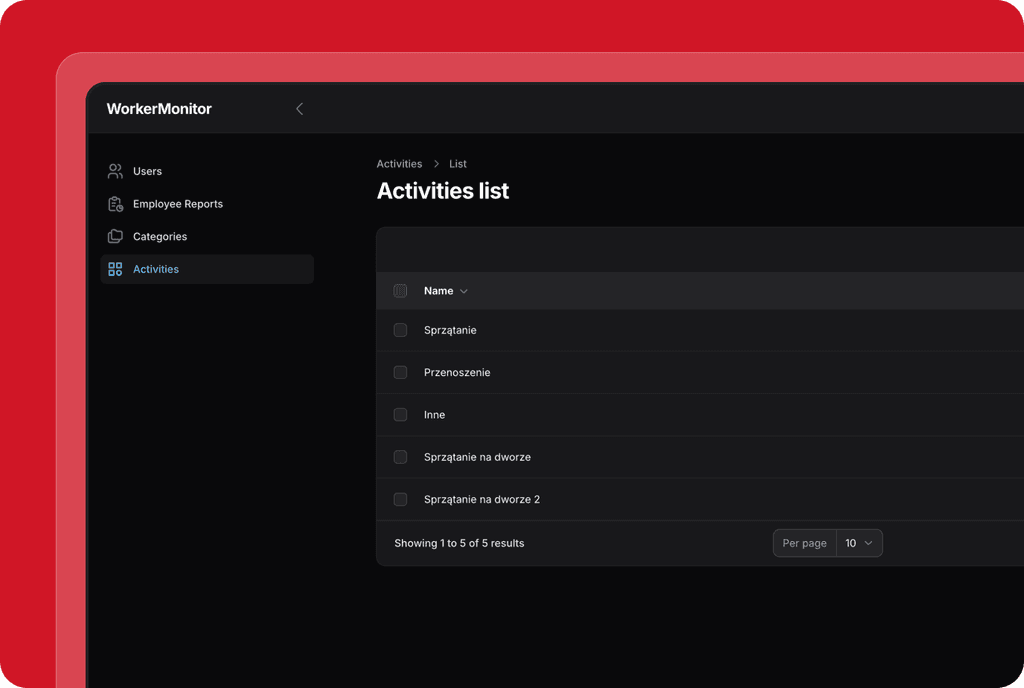The image size is (1024, 688).
Task: Collapse the sidebar with the chevron arrow
Action: (299, 109)
